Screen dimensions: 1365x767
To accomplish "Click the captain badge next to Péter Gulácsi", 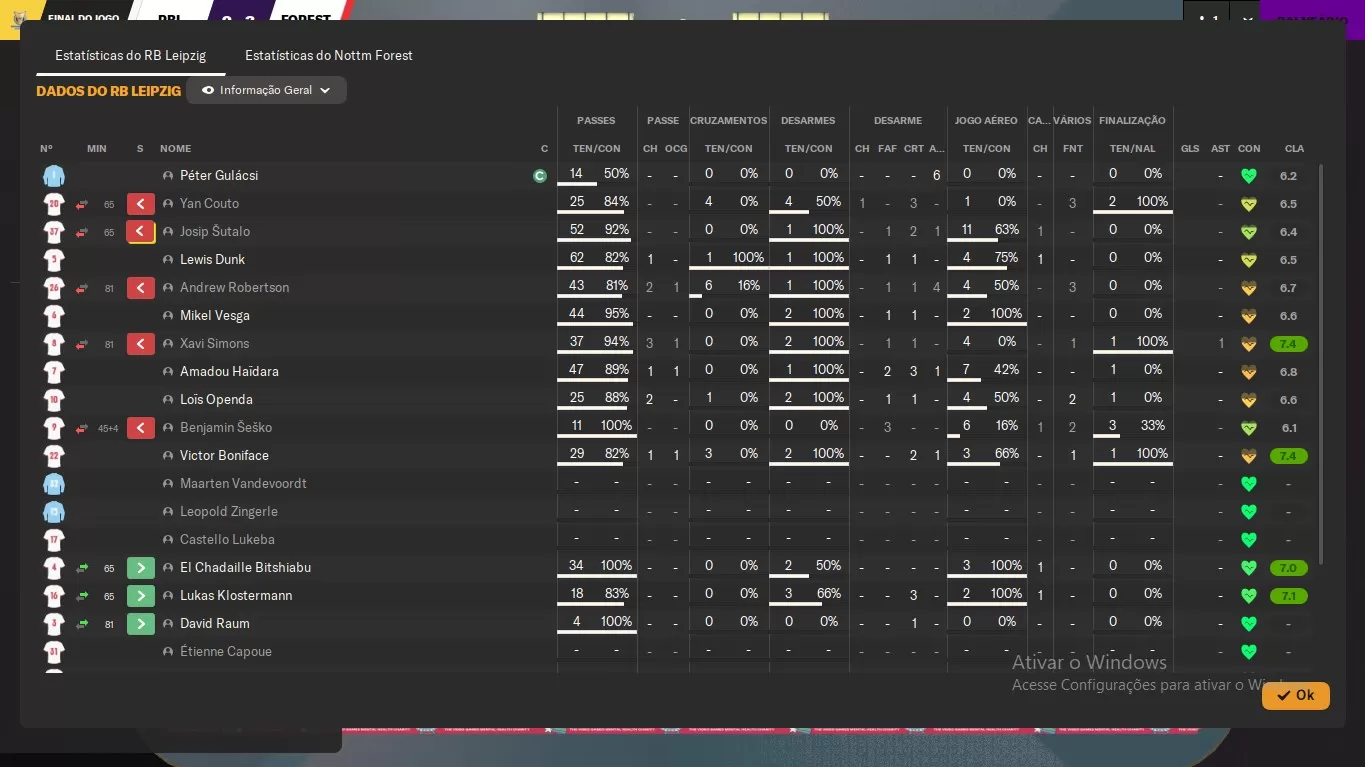I will 540,176.
